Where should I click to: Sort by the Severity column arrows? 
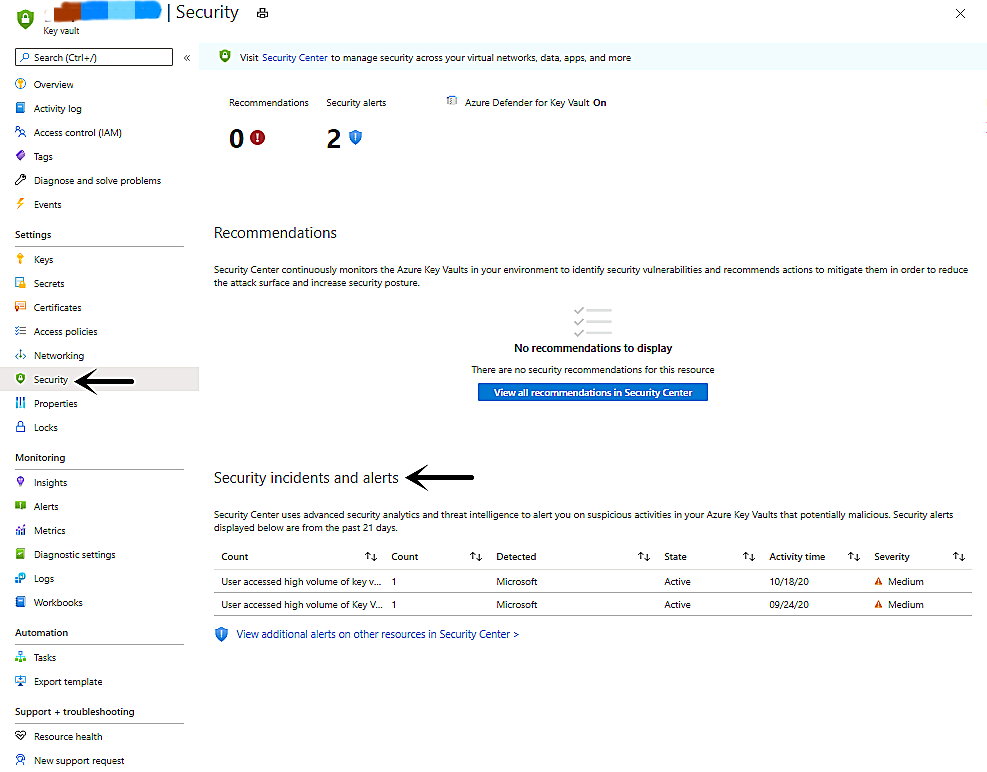959,557
